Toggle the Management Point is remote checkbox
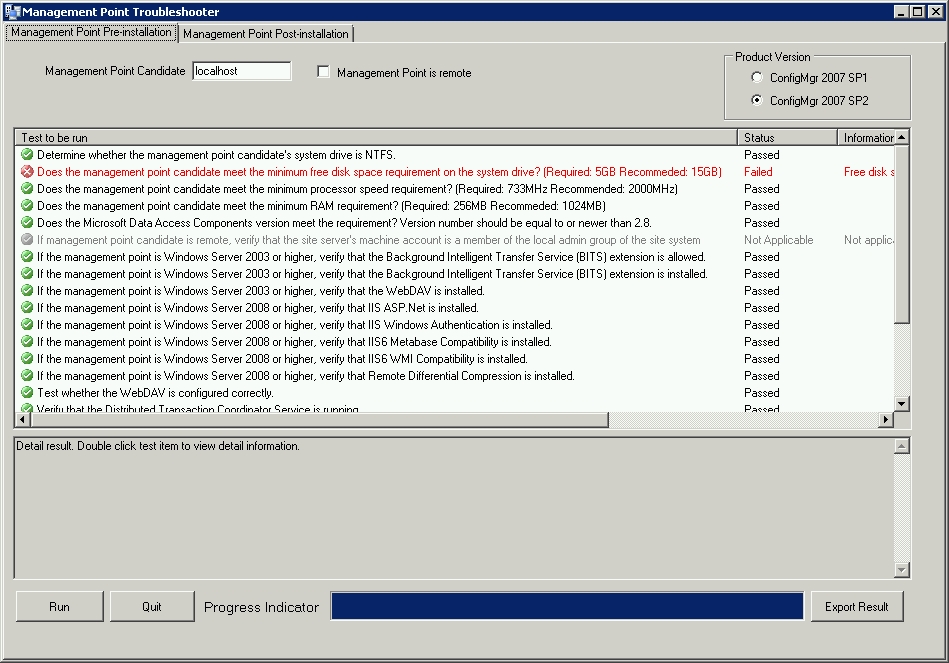The image size is (949, 663). pyautogui.click(x=323, y=72)
